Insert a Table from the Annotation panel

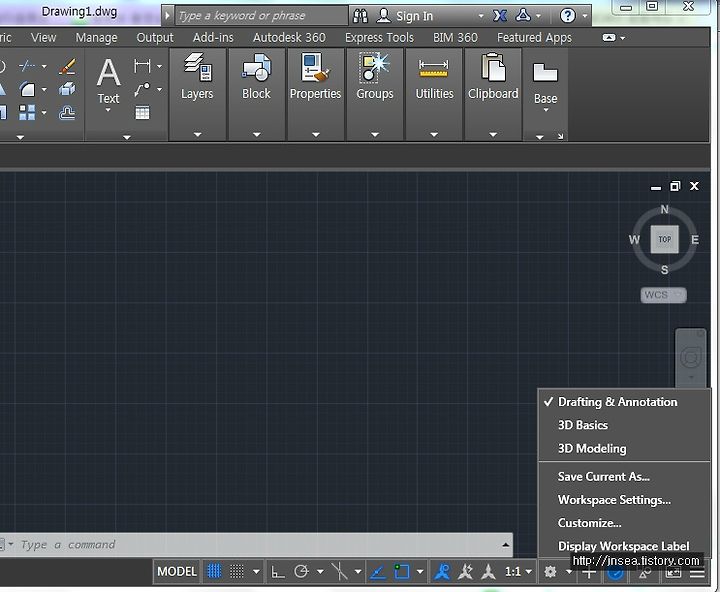[142, 112]
